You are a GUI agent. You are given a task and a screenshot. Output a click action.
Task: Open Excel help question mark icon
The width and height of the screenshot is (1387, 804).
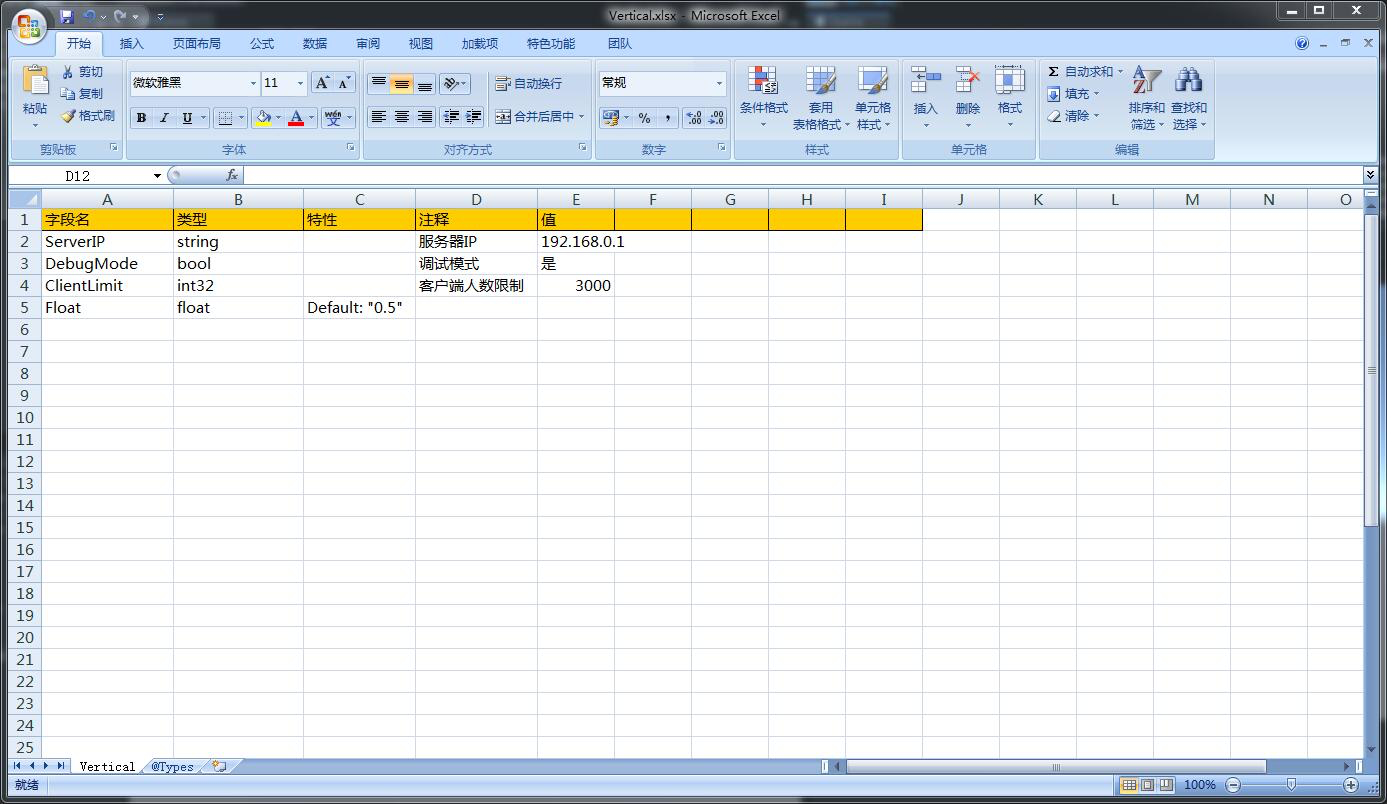(1302, 43)
